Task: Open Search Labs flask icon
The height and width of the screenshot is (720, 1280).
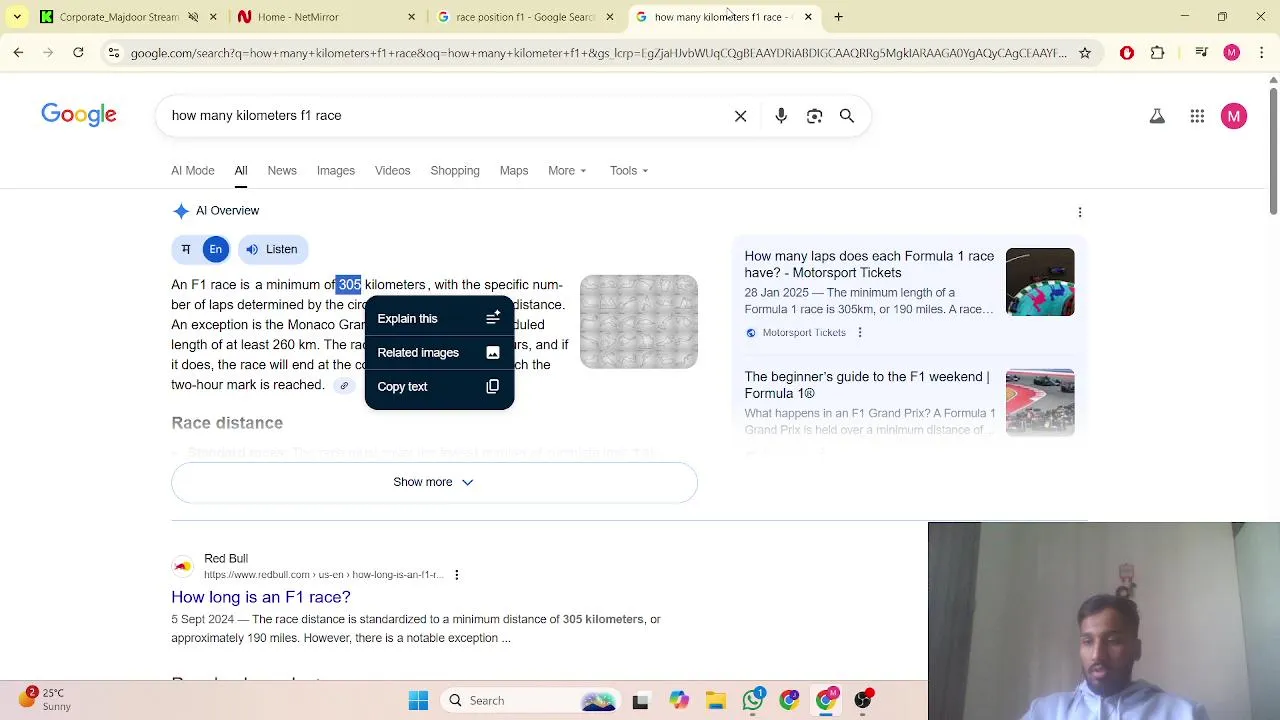Action: 1157,116
